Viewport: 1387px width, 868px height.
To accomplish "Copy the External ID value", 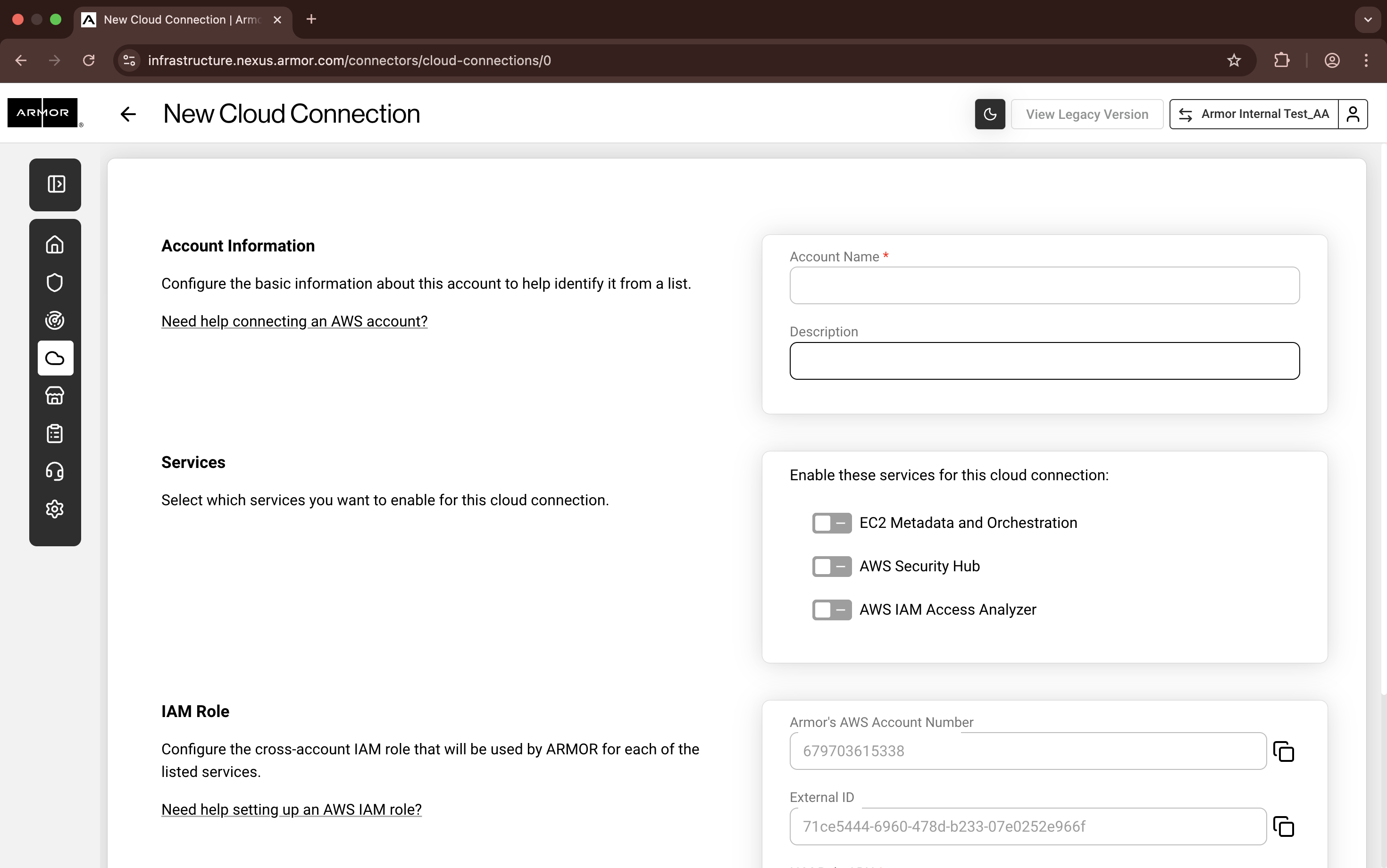I will click(x=1284, y=826).
